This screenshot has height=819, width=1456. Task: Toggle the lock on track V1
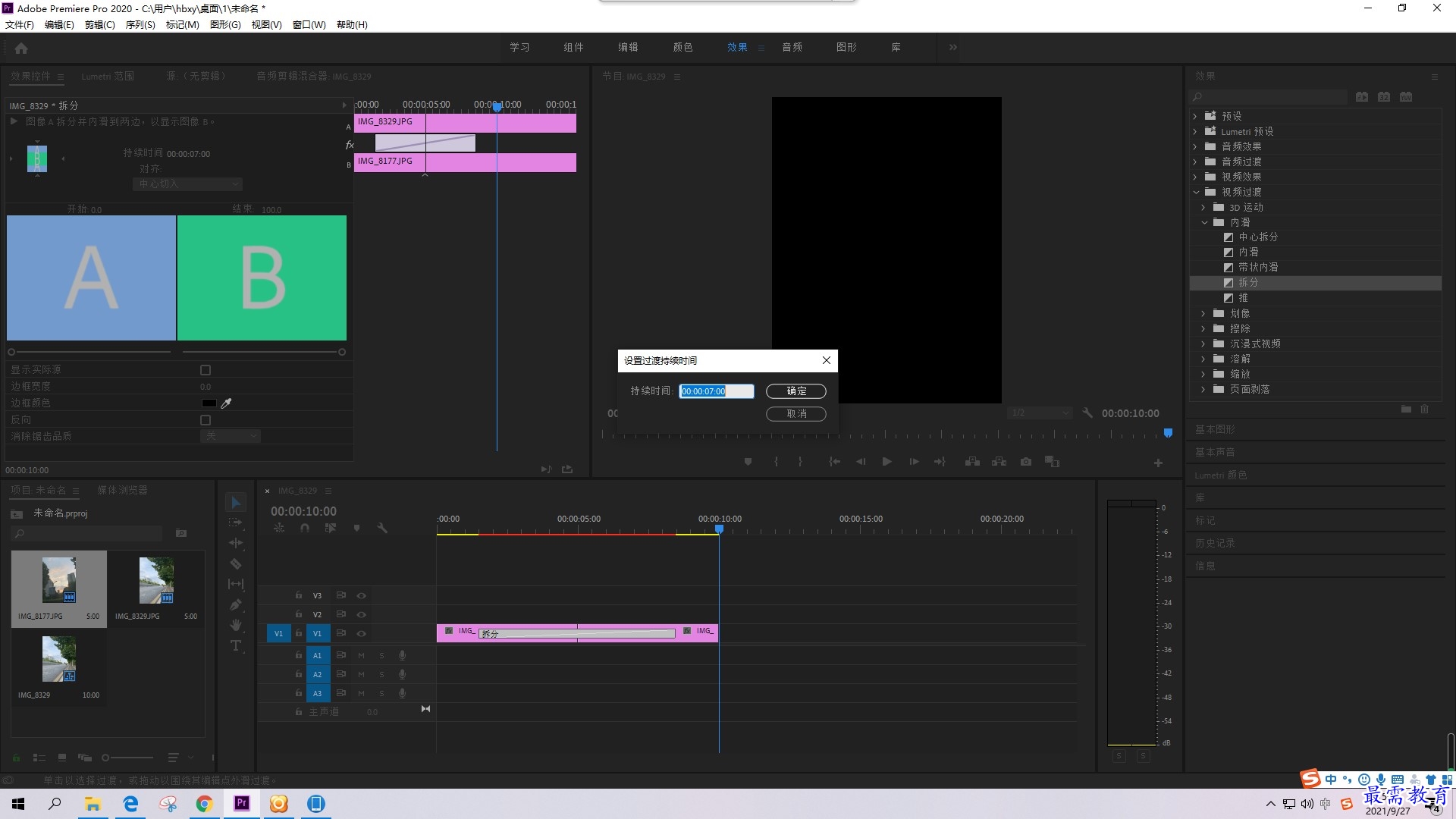click(299, 633)
